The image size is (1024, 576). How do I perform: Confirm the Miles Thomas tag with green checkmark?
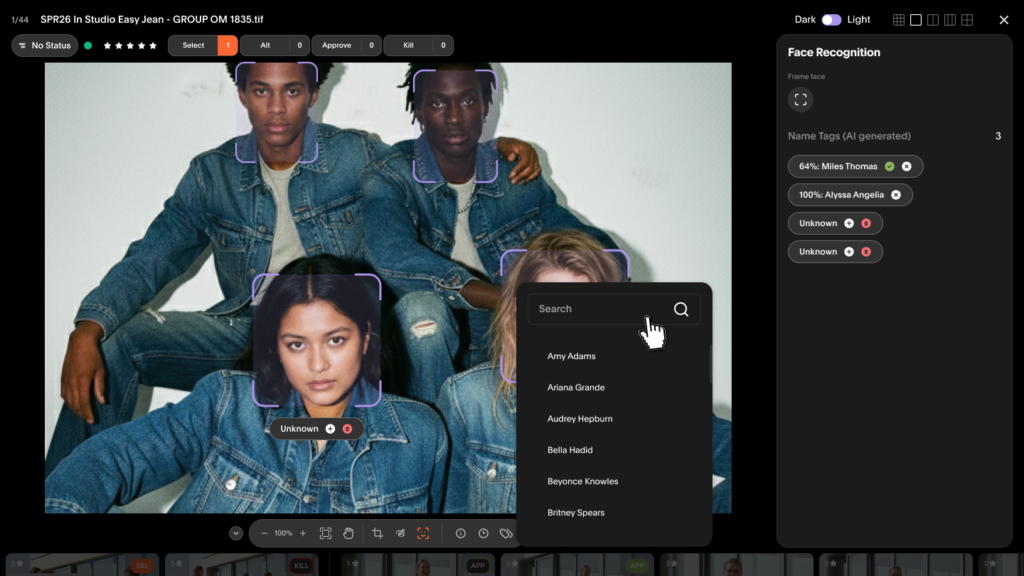[889, 167]
